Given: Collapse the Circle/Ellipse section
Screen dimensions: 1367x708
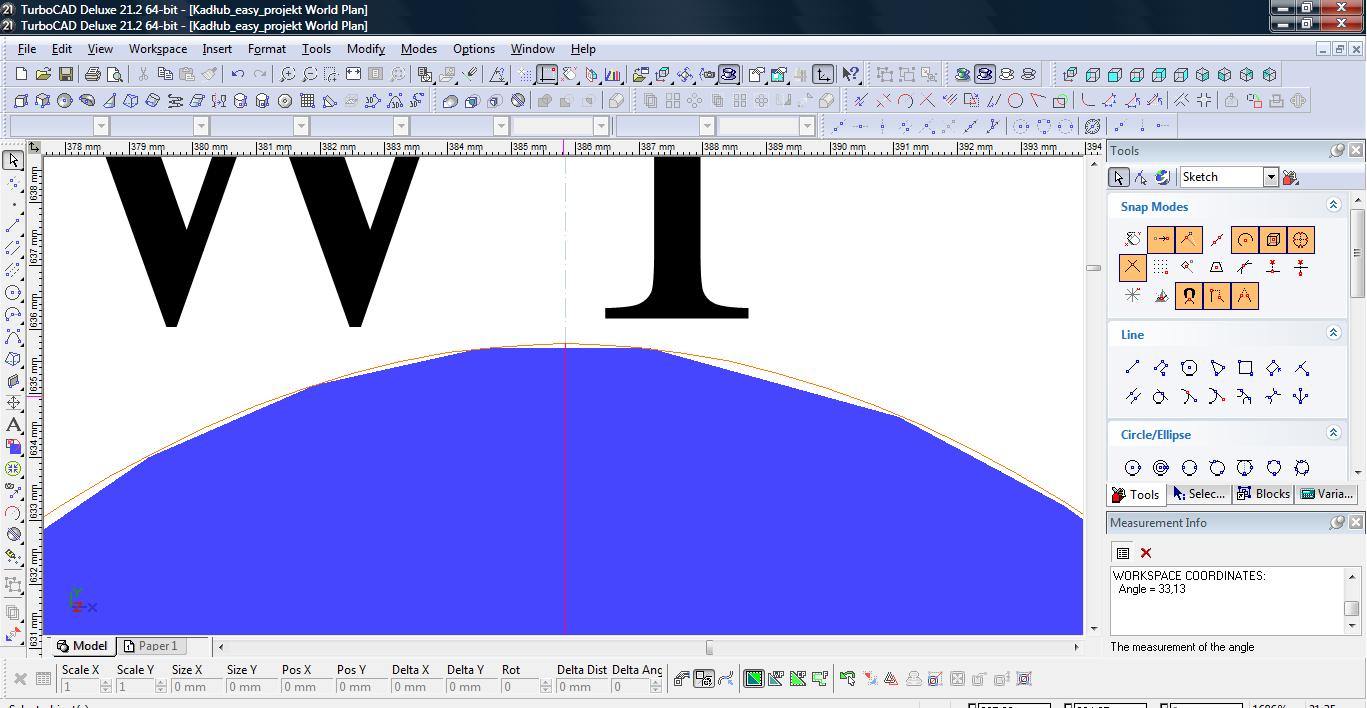Looking at the screenshot, I should [x=1332, y=433].
